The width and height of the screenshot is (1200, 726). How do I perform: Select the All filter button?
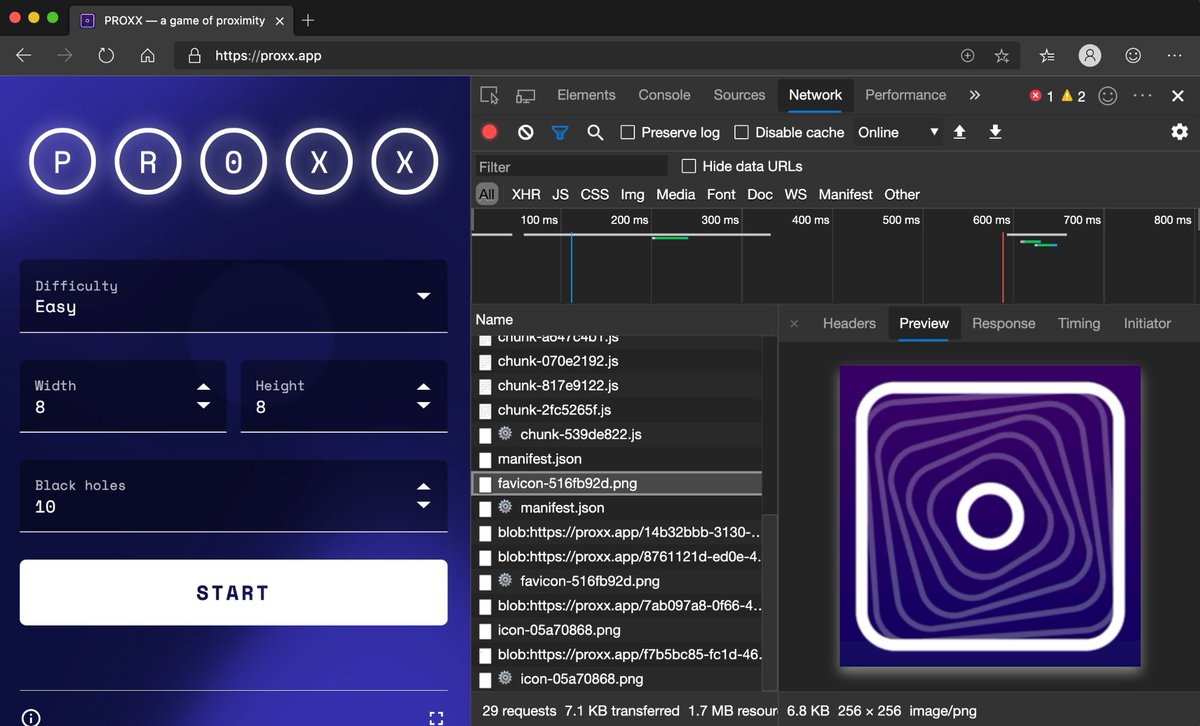click(x=487, y=195)
